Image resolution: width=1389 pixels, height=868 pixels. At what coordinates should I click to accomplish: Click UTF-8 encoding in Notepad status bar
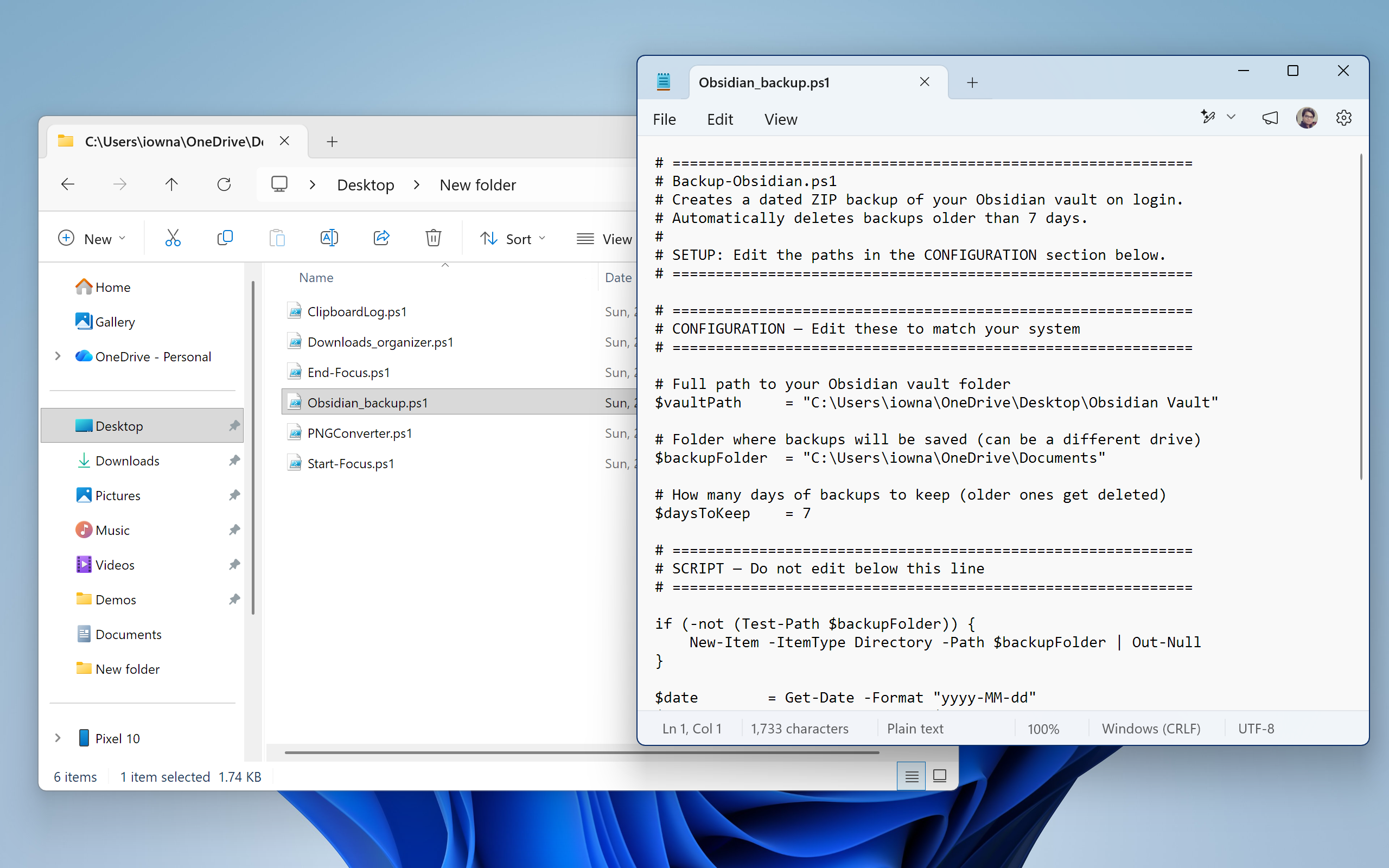pos(1256,729)
